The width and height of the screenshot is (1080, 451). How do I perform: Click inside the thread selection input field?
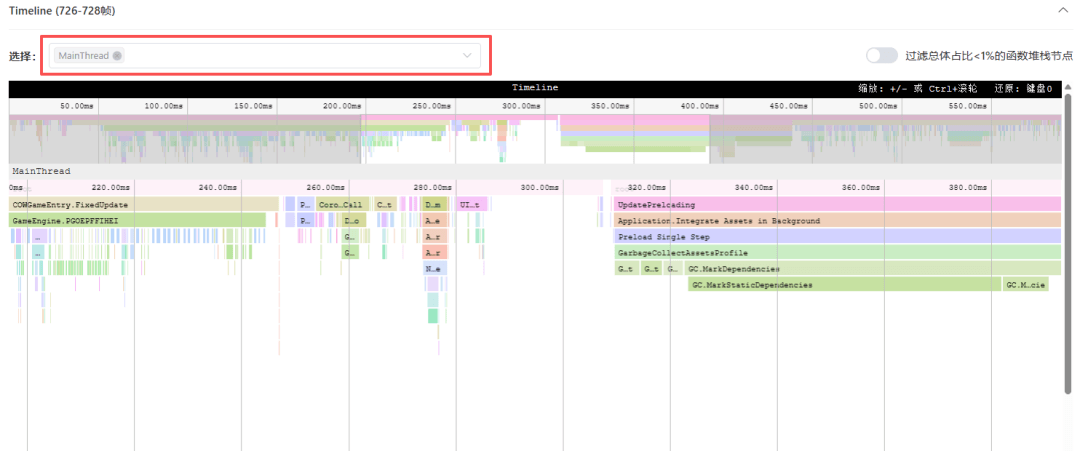click(264, 56)
